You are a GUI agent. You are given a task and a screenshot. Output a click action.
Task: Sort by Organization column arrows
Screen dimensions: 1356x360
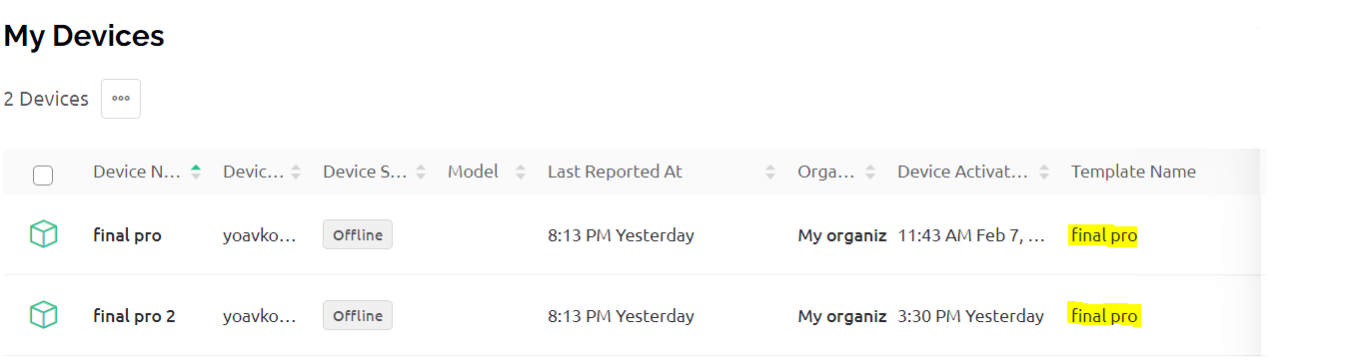tap(870, 172)
